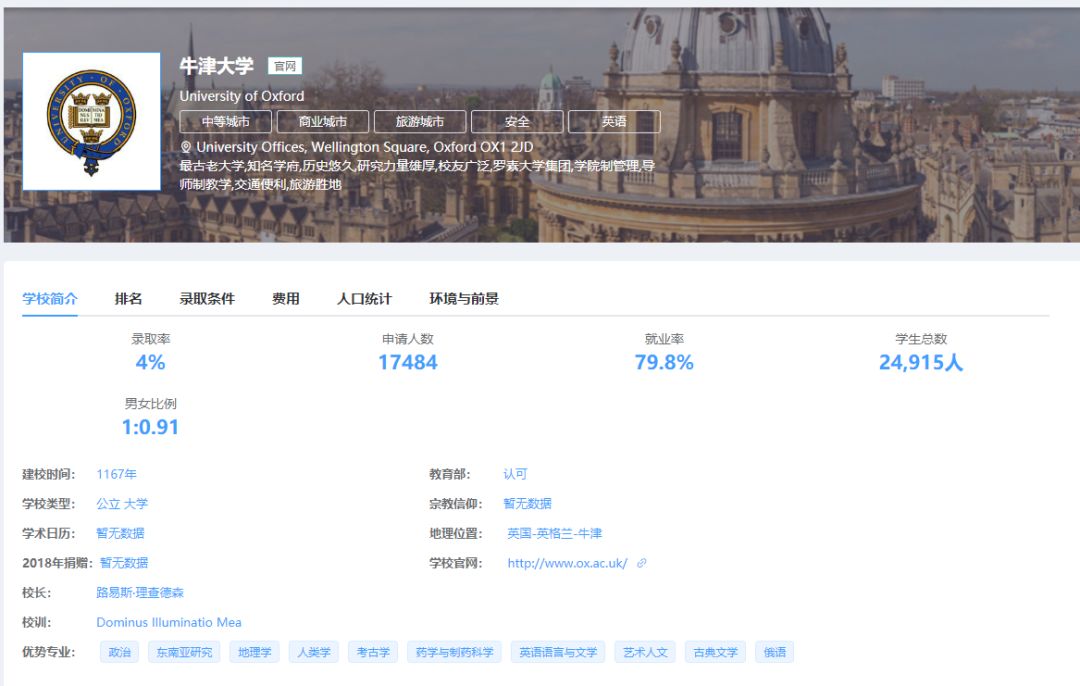Click the 药学与制药科学 major tag
Image resolution: width=1080 pixels, height=686 pixels.
click(x=454, y=652)
